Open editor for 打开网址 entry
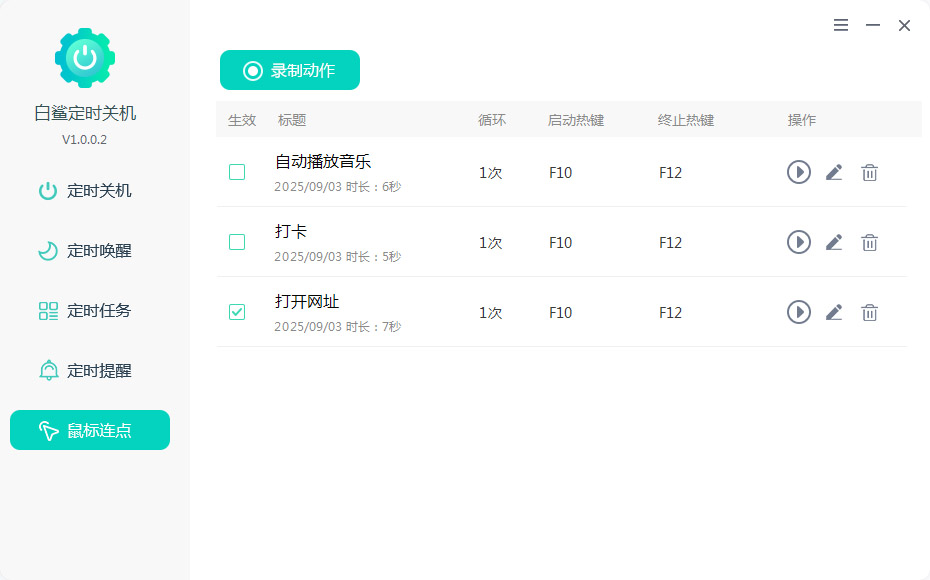Screen dimensions: 930x580 click(834, 312)
